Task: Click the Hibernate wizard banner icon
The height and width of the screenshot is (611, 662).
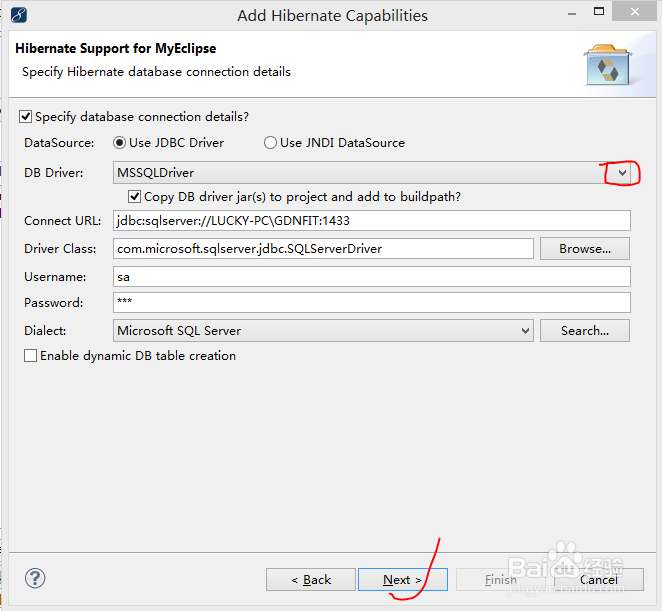Action: [x=606, y=64]
